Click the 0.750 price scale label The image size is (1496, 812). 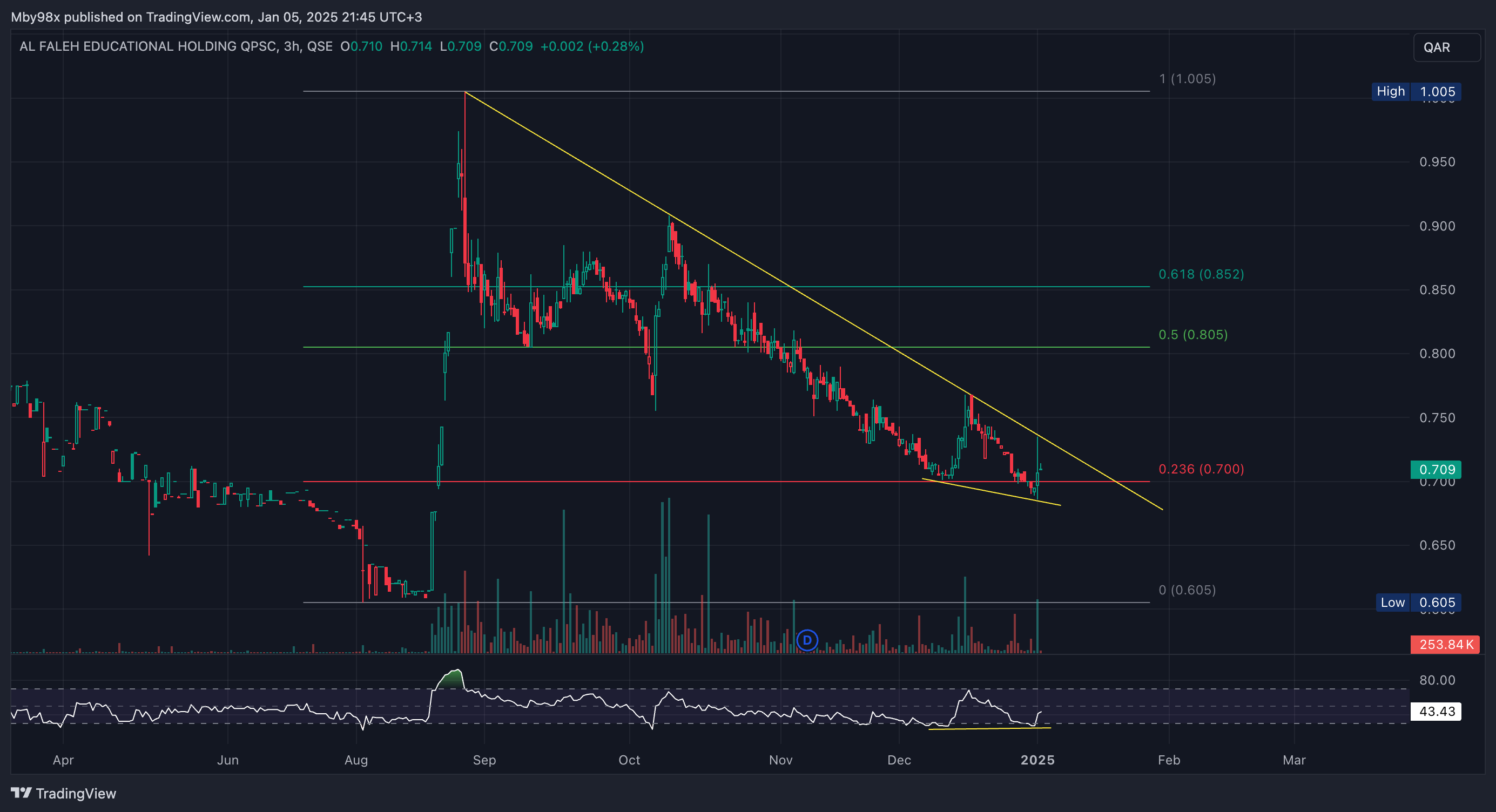1437,417
